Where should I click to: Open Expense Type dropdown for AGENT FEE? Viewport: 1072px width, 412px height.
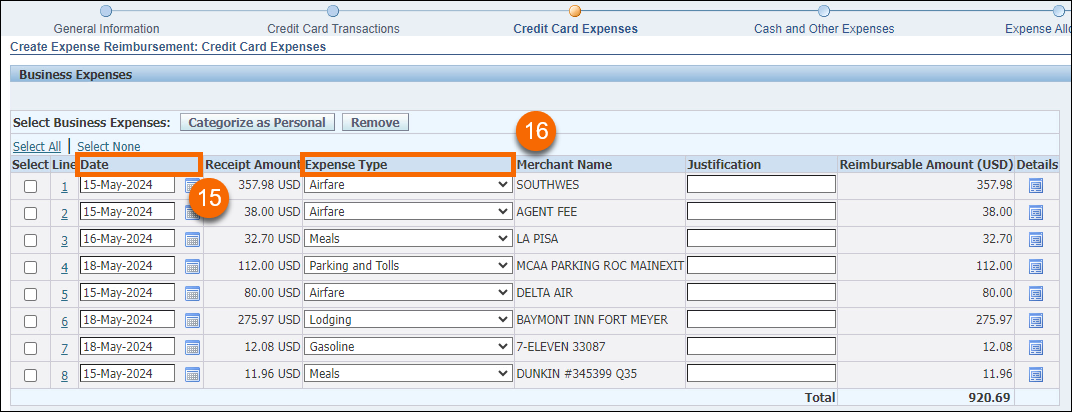pyautogui.click(x=408, y=212)
